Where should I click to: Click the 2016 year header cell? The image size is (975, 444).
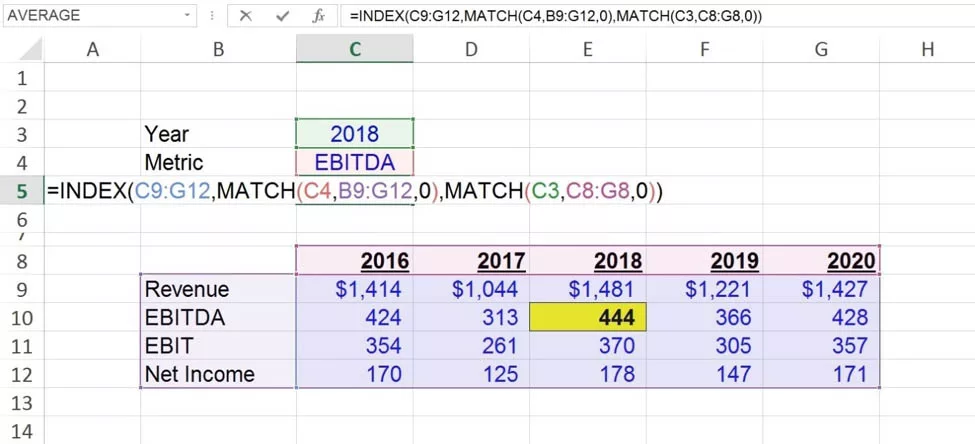point(355,261)
